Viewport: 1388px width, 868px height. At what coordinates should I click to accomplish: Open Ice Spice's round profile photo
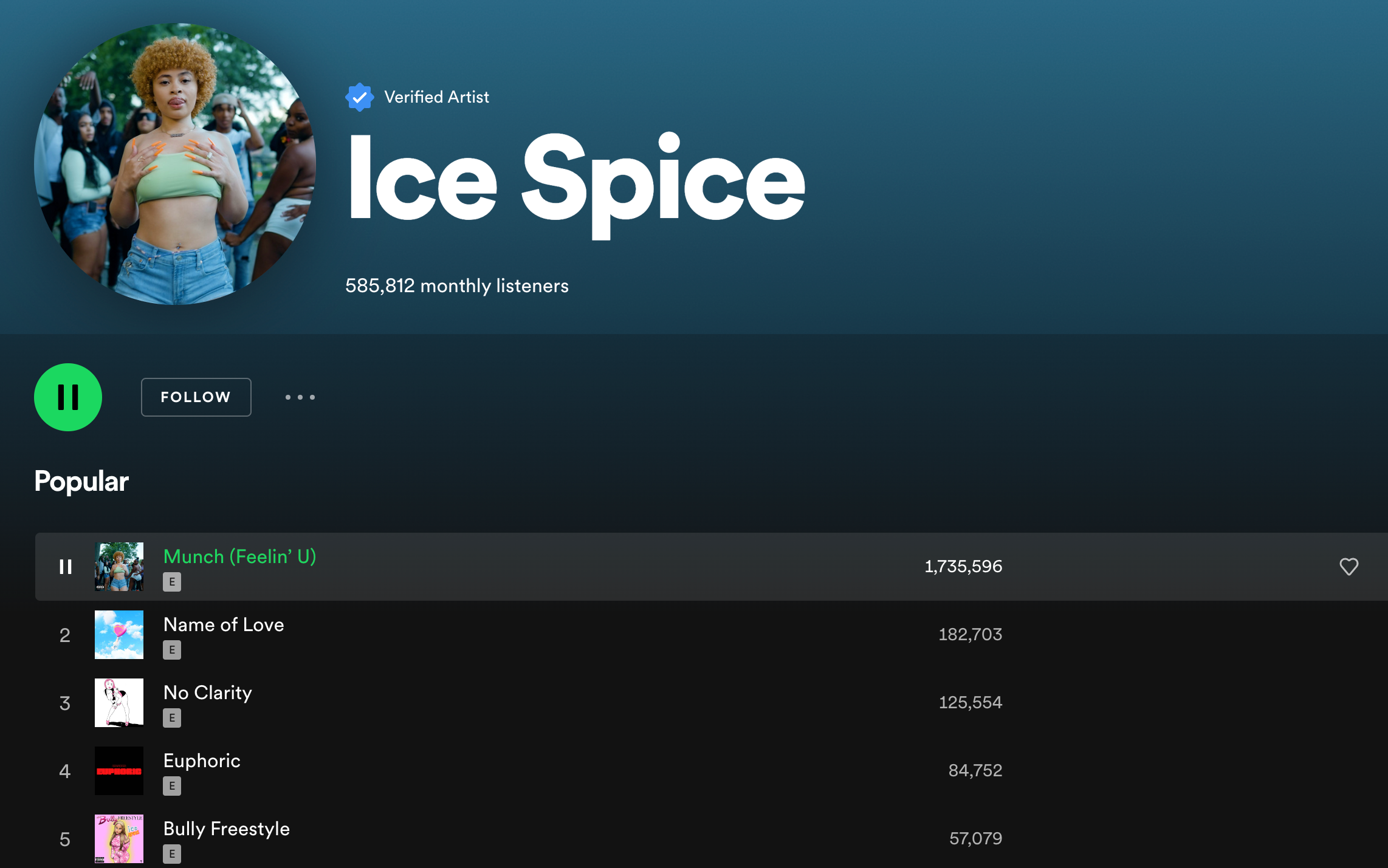(x=175, y=164)
